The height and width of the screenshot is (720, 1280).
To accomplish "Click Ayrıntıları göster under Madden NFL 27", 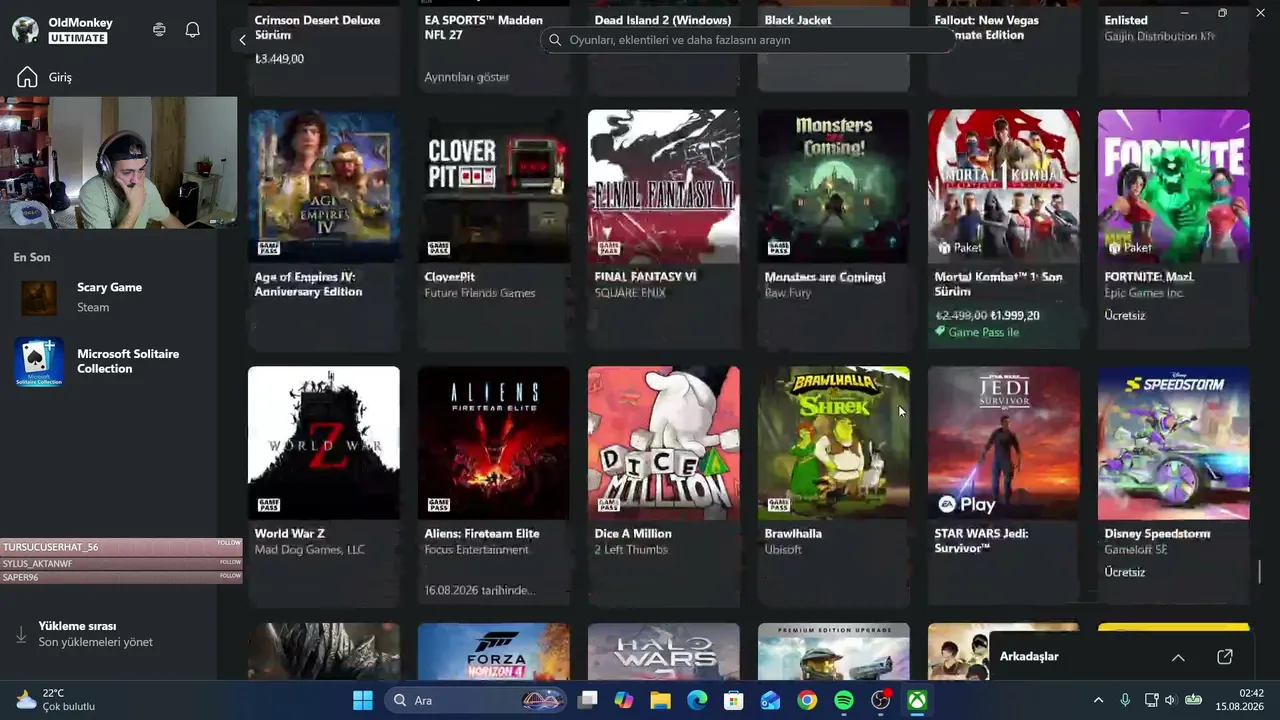I will pos(467,77).
